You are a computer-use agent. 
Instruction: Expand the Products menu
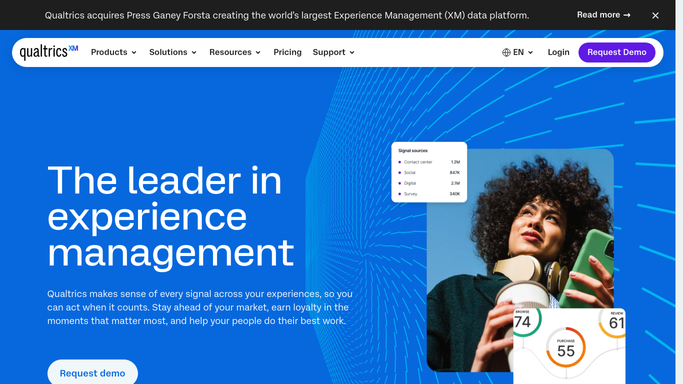coord(114,52)
